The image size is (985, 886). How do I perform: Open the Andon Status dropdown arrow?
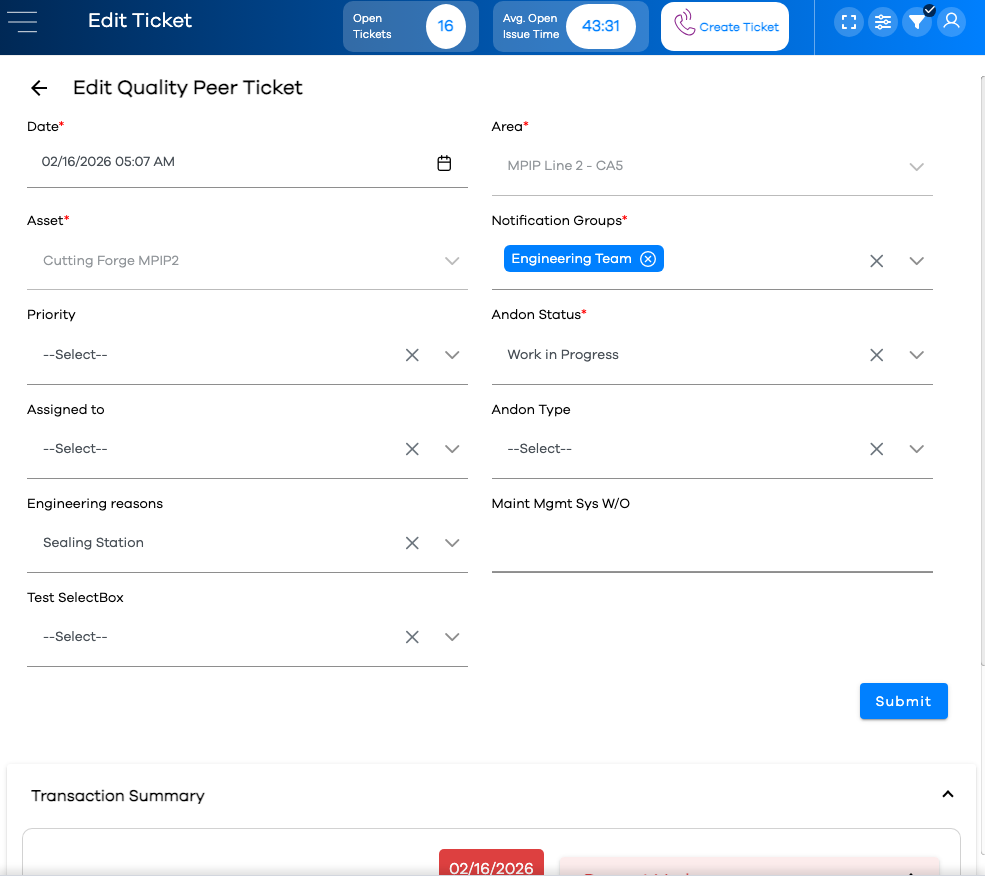click(917, 355)
